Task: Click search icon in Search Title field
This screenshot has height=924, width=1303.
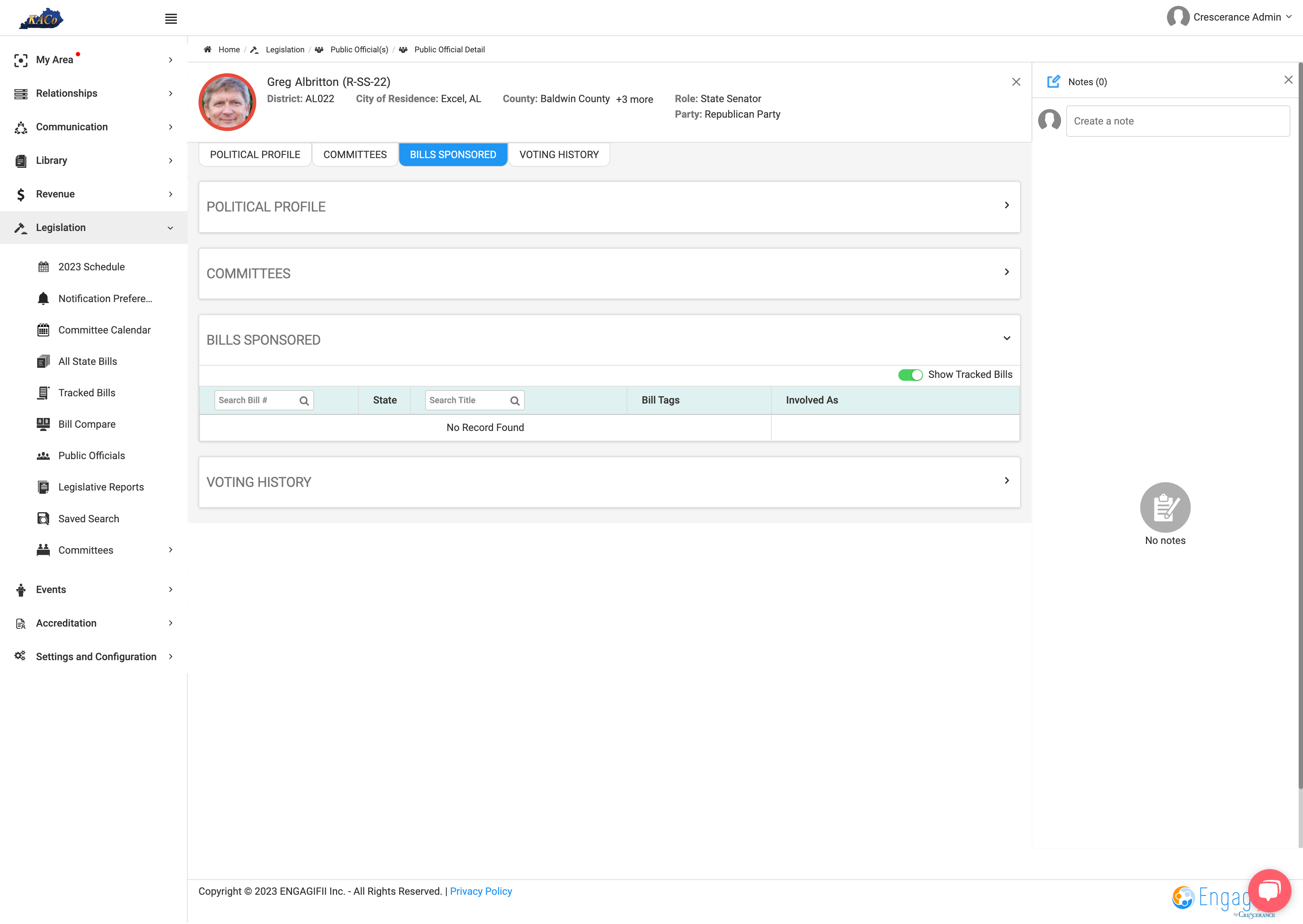Action: click(x=515, y=401)
